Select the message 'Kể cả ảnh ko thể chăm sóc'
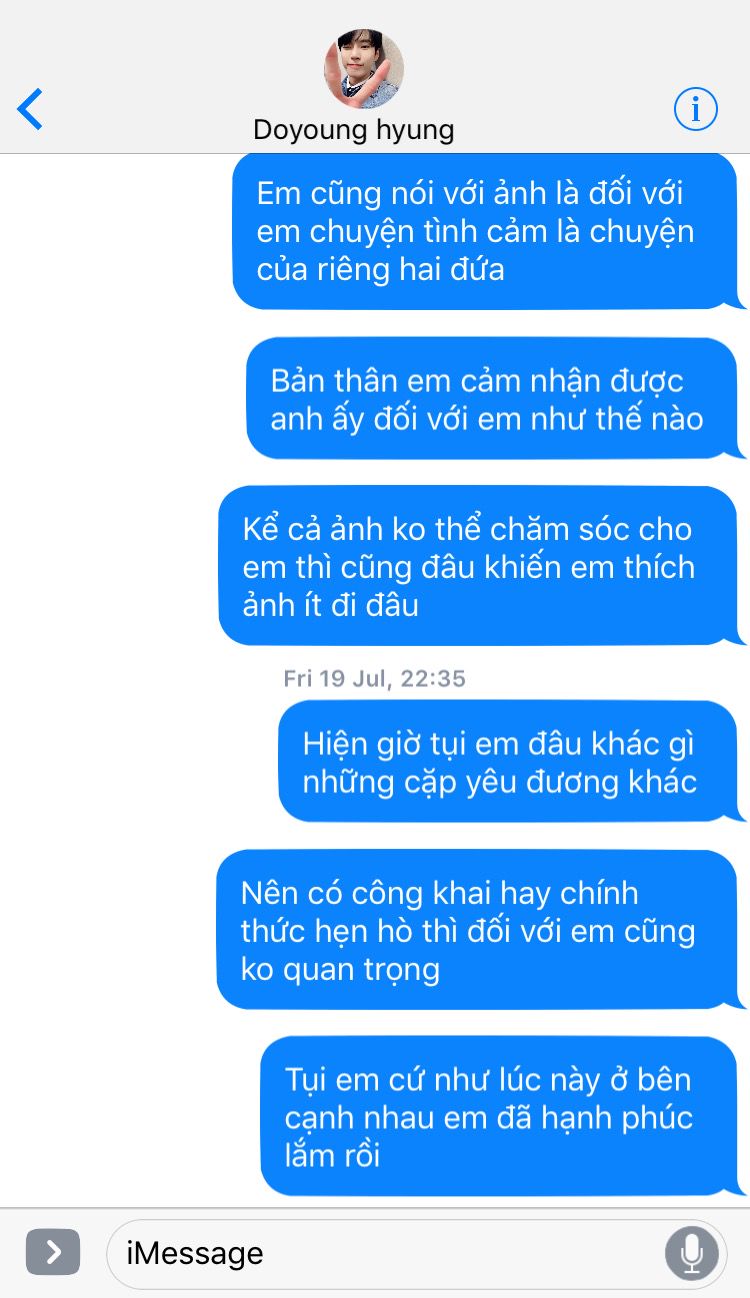 481,567
